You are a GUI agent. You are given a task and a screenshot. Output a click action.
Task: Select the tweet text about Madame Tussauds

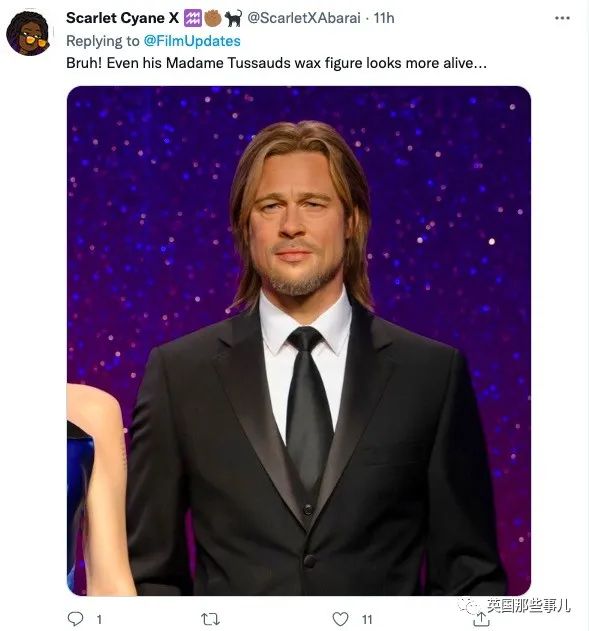pos(276,63)
